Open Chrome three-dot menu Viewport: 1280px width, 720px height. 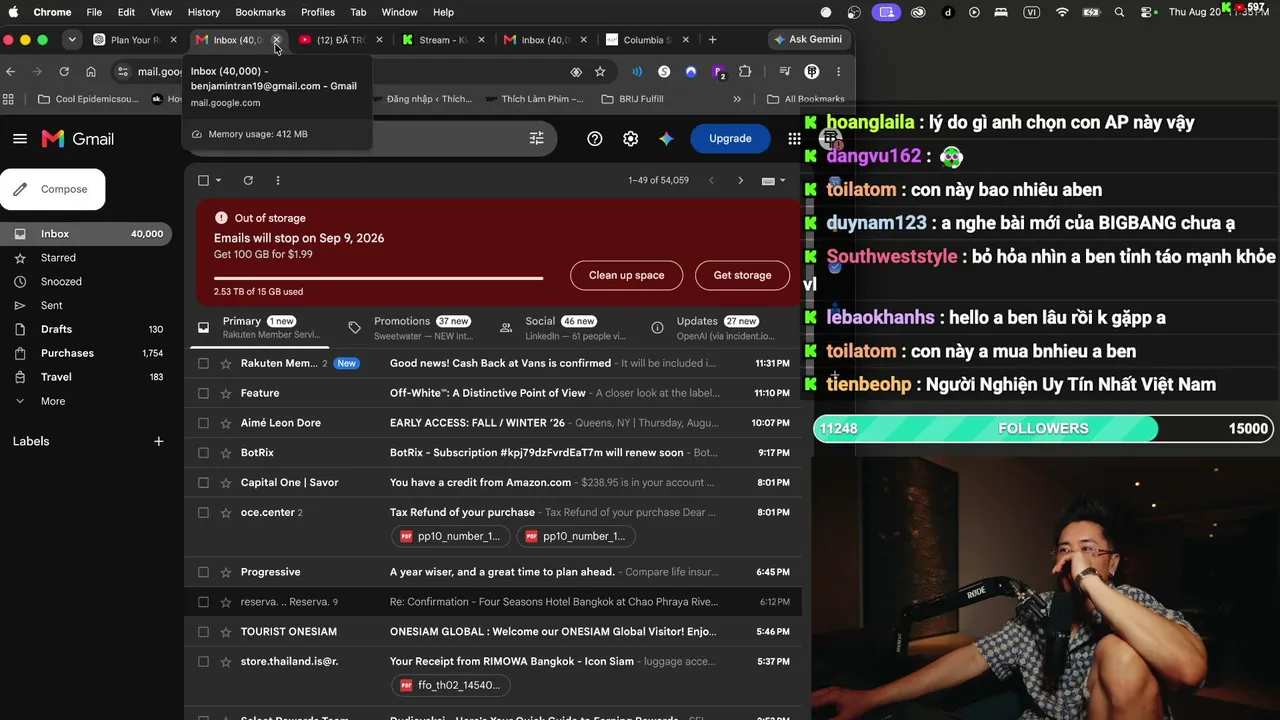(x=838, y=71)
